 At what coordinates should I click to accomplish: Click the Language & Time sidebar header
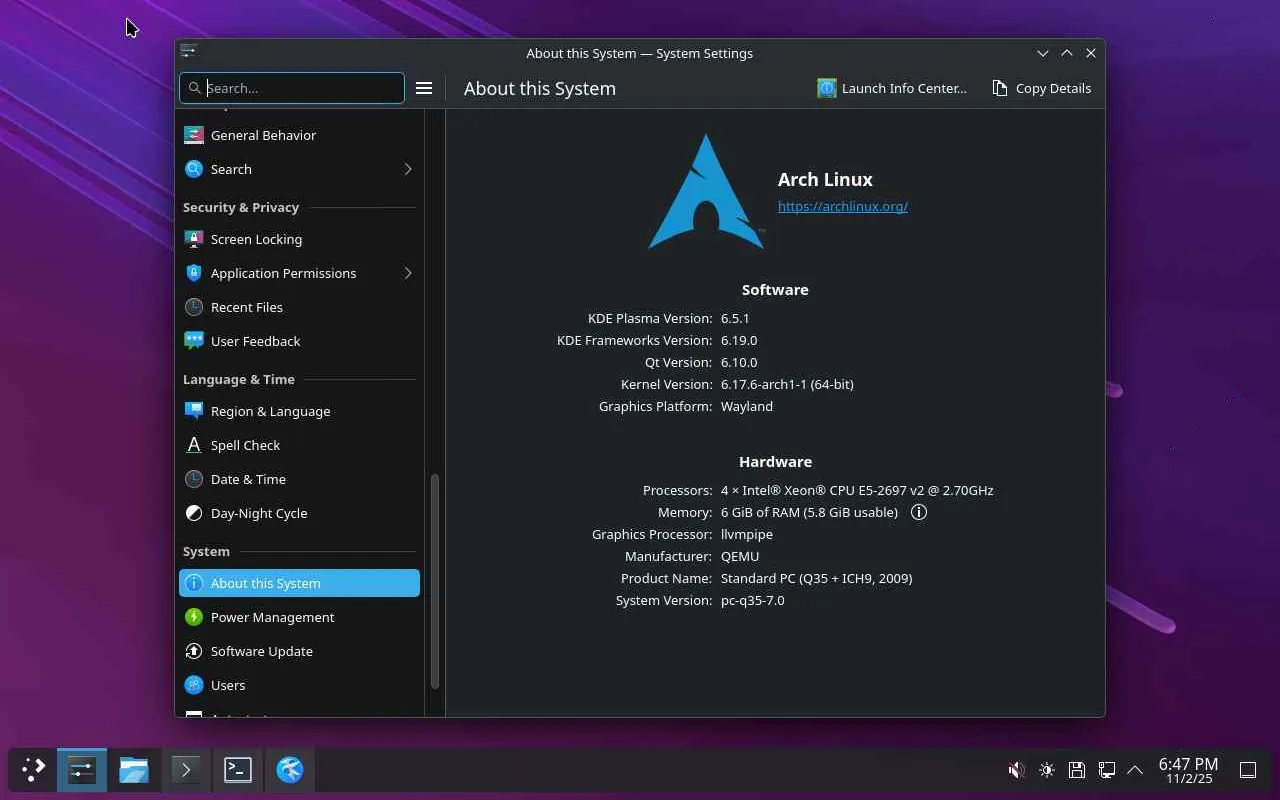239,379
